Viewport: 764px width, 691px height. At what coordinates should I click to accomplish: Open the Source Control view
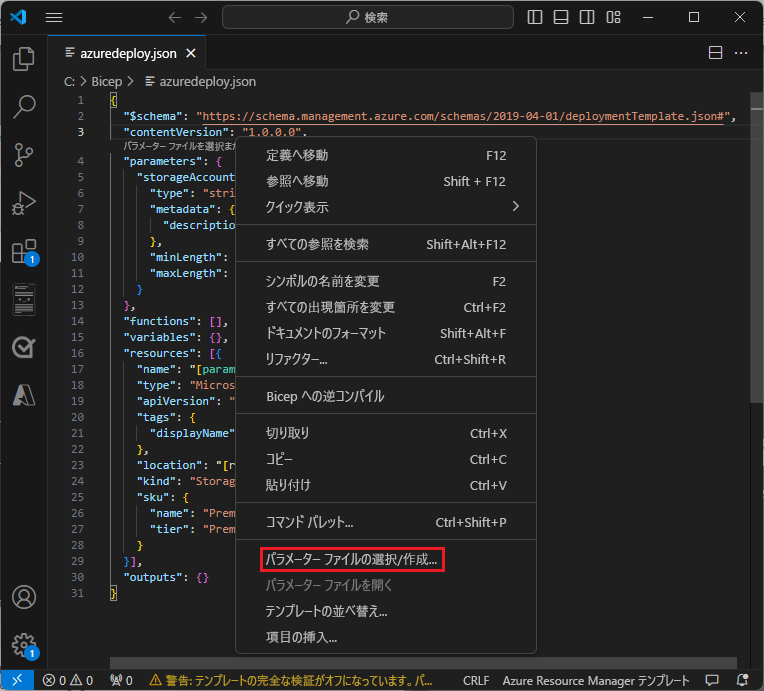[23, 155]
